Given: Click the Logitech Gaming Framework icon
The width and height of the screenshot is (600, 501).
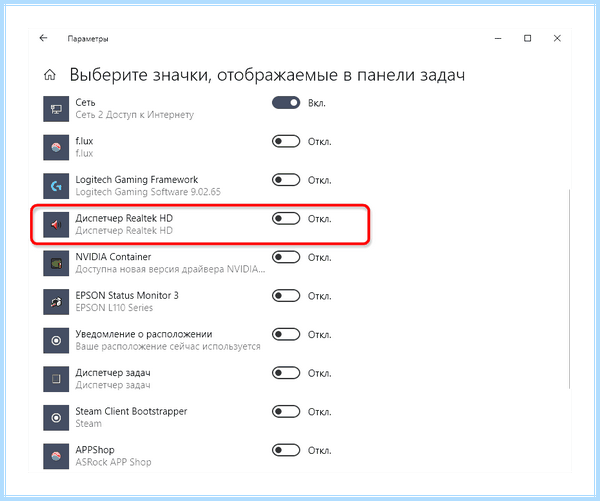Looking at the screenshot, I should pos(56,186).
